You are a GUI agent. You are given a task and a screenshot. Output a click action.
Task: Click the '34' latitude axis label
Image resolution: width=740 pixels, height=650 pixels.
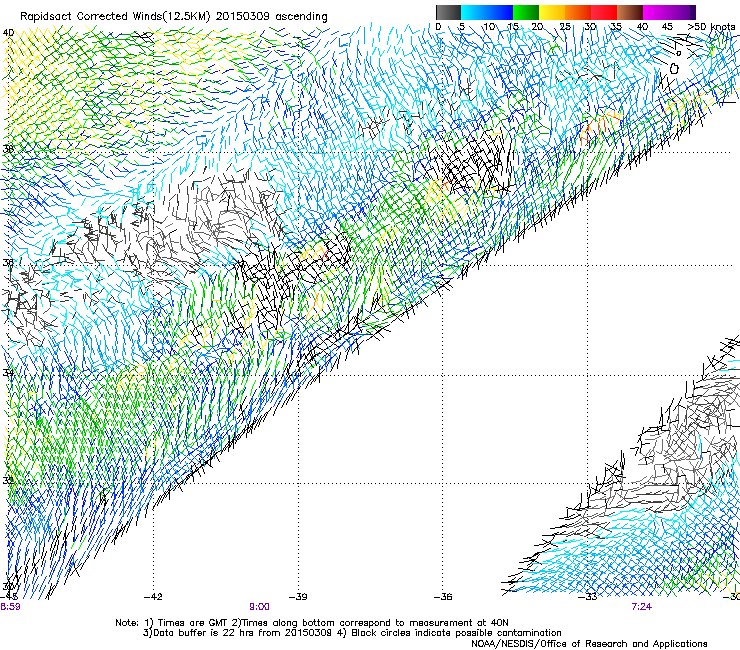point(8,373)
